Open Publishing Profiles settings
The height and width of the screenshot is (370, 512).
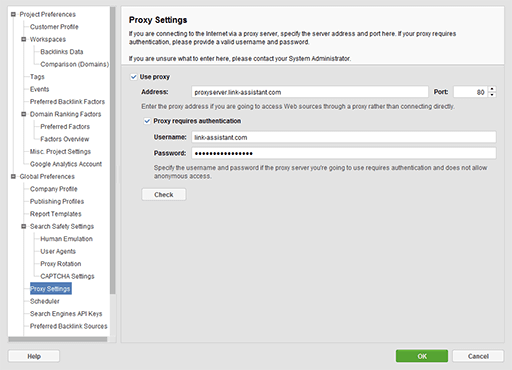click(57, 201)
